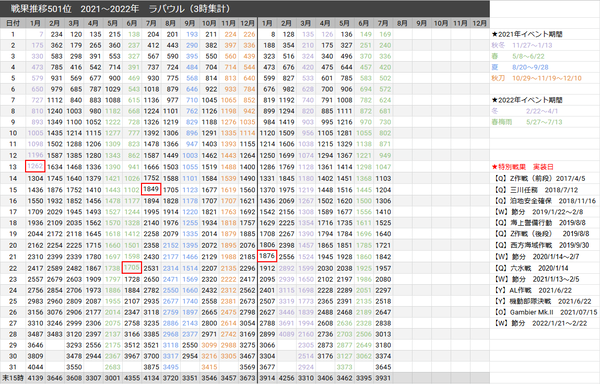The width and height of the screenshot is (600, 384).
Task: Select cell 4355 in the 末15時 row
Action: 132,378
